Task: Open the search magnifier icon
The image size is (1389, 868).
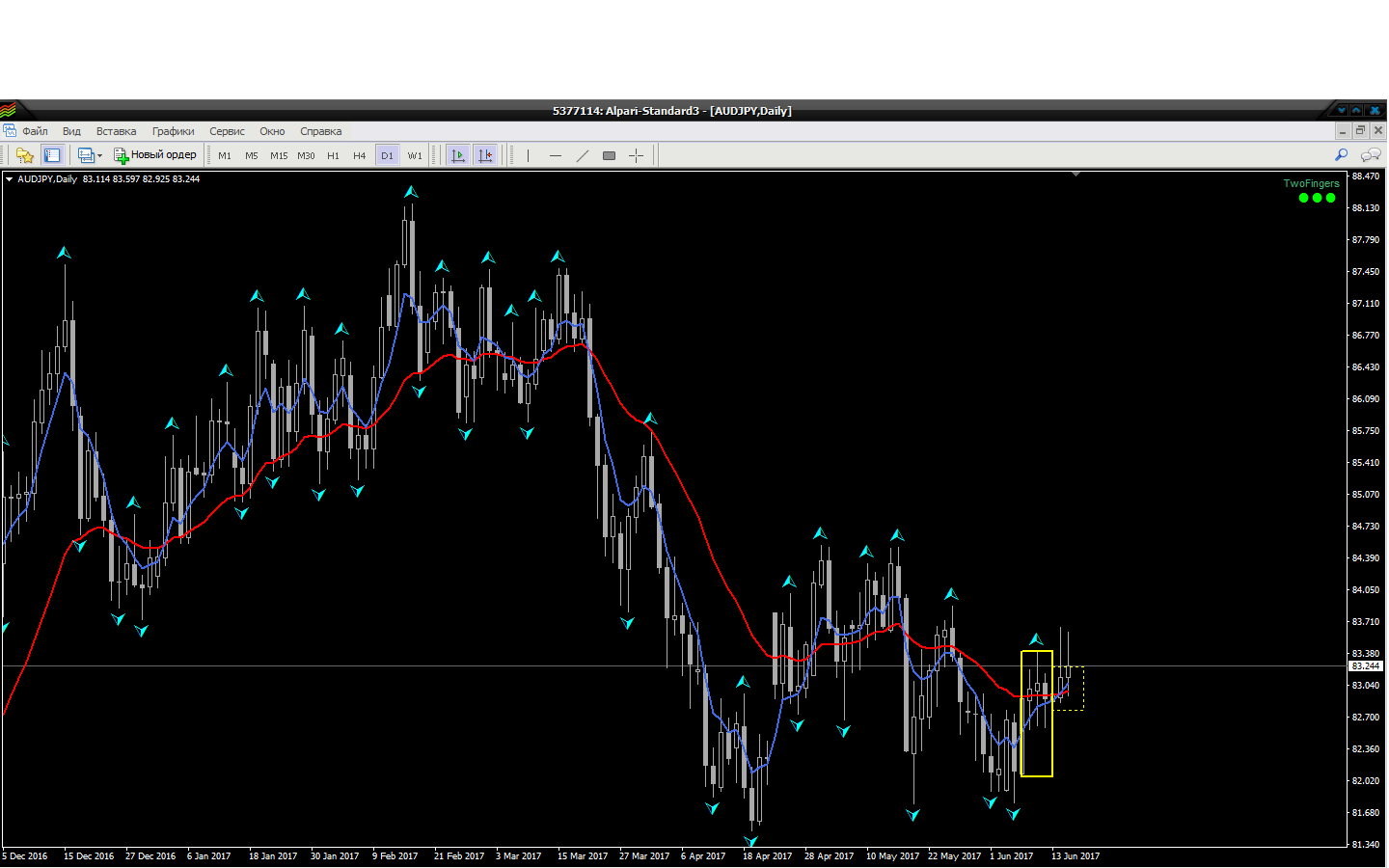Action: tap(1341, 155)
